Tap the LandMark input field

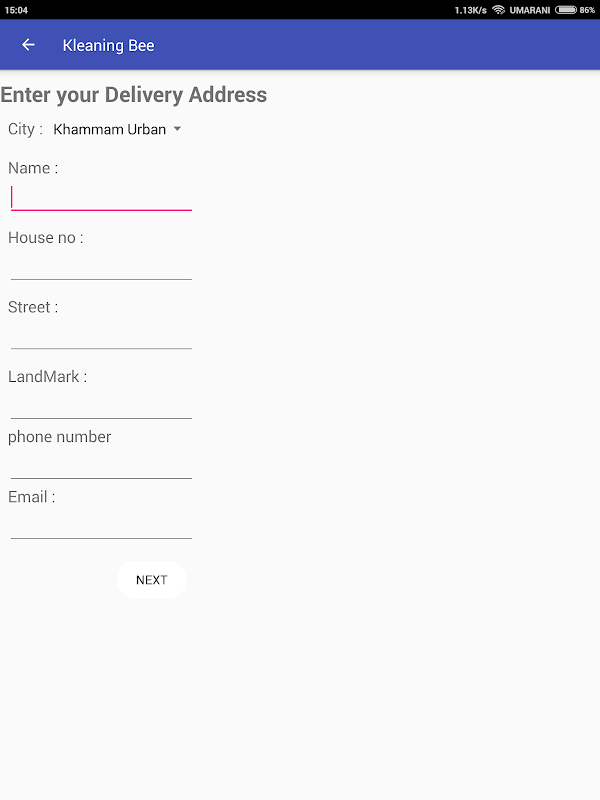[x=100, y=405]
